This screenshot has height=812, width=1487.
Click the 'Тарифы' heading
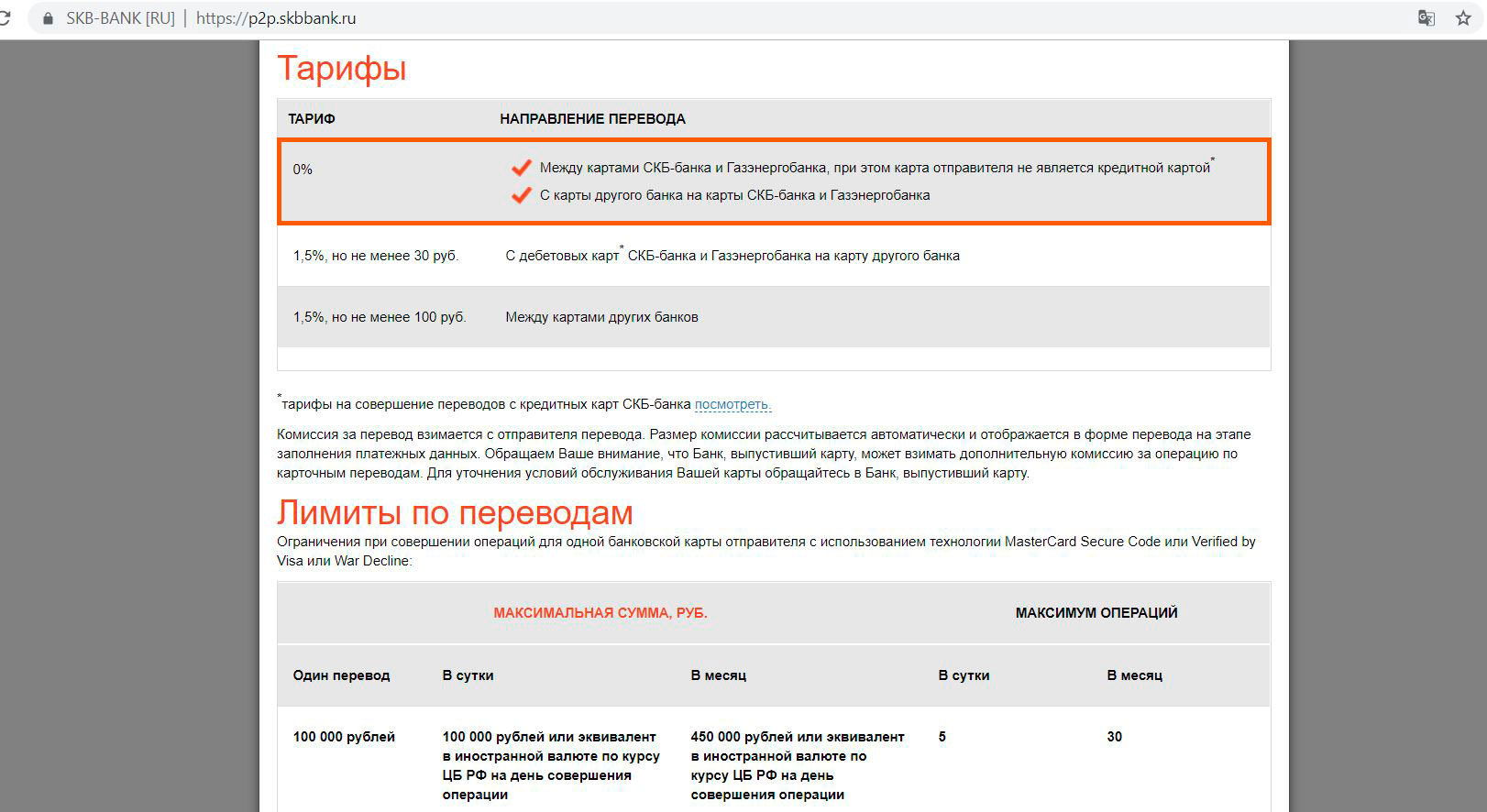click(342, 69)
